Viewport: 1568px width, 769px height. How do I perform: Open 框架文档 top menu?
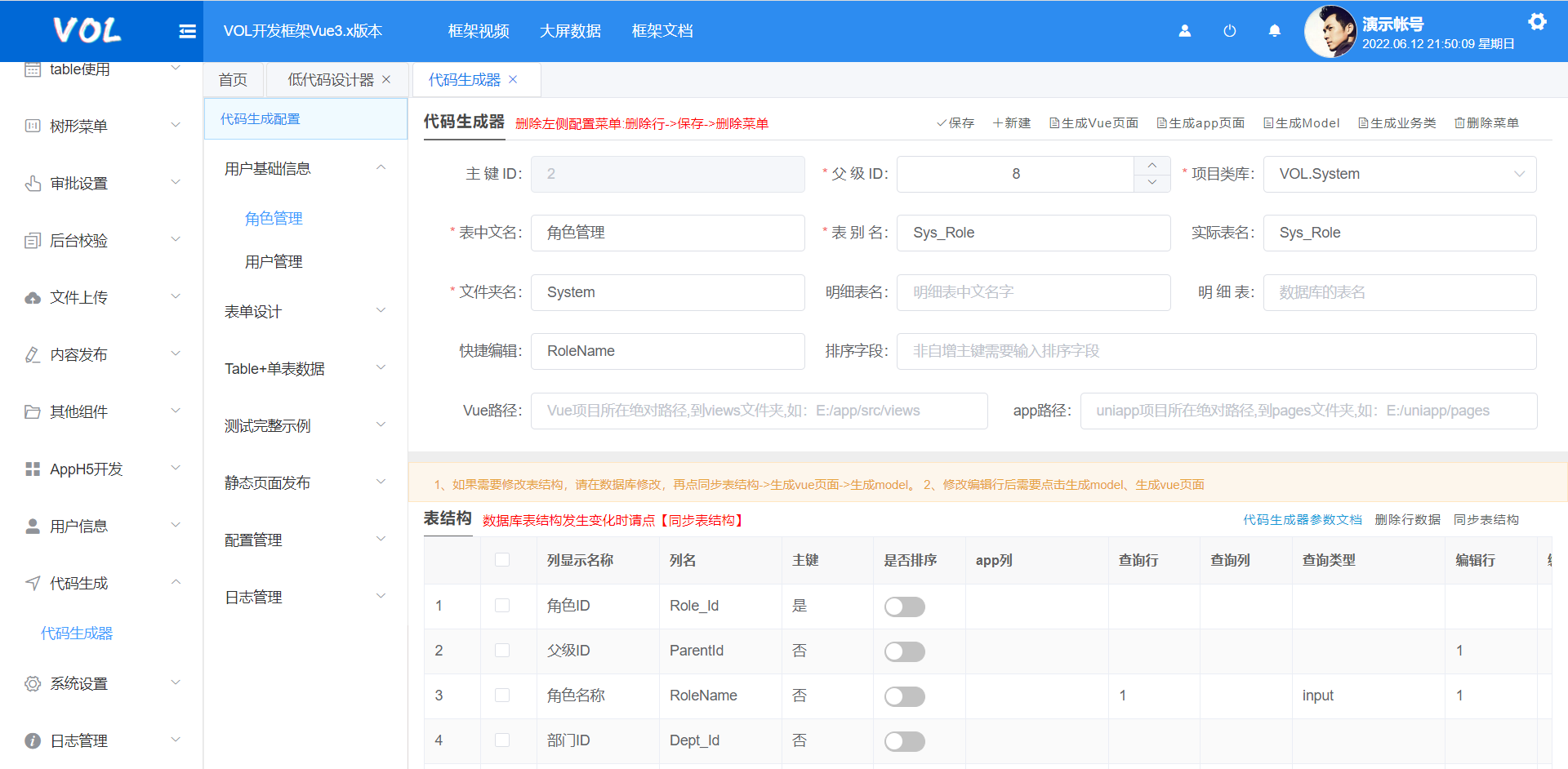[x=662, y=31]
